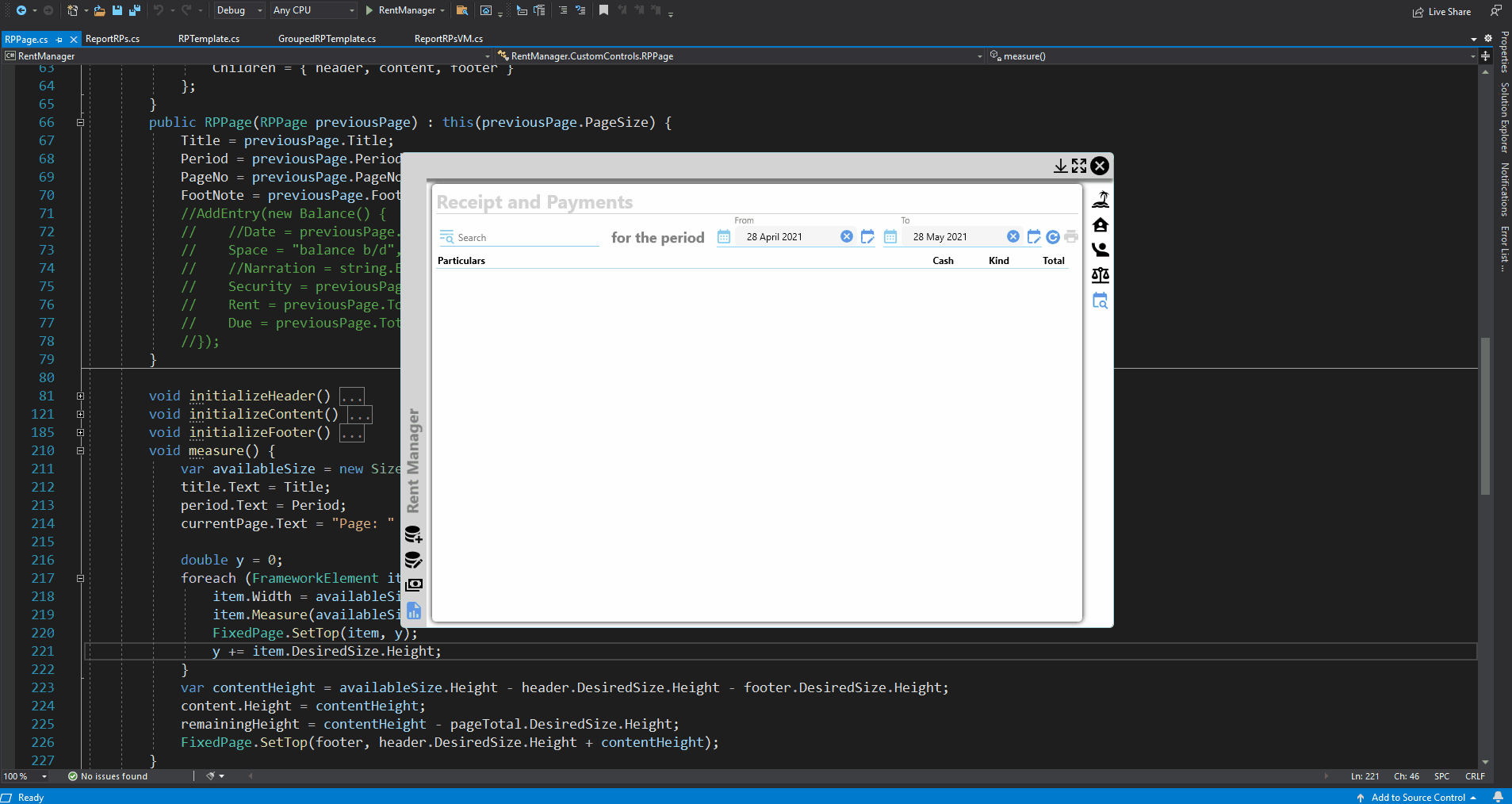Click the Find in Files icon in toolbar
Image resolution: width=1512 pixels, height=804 pixels.
462,10
